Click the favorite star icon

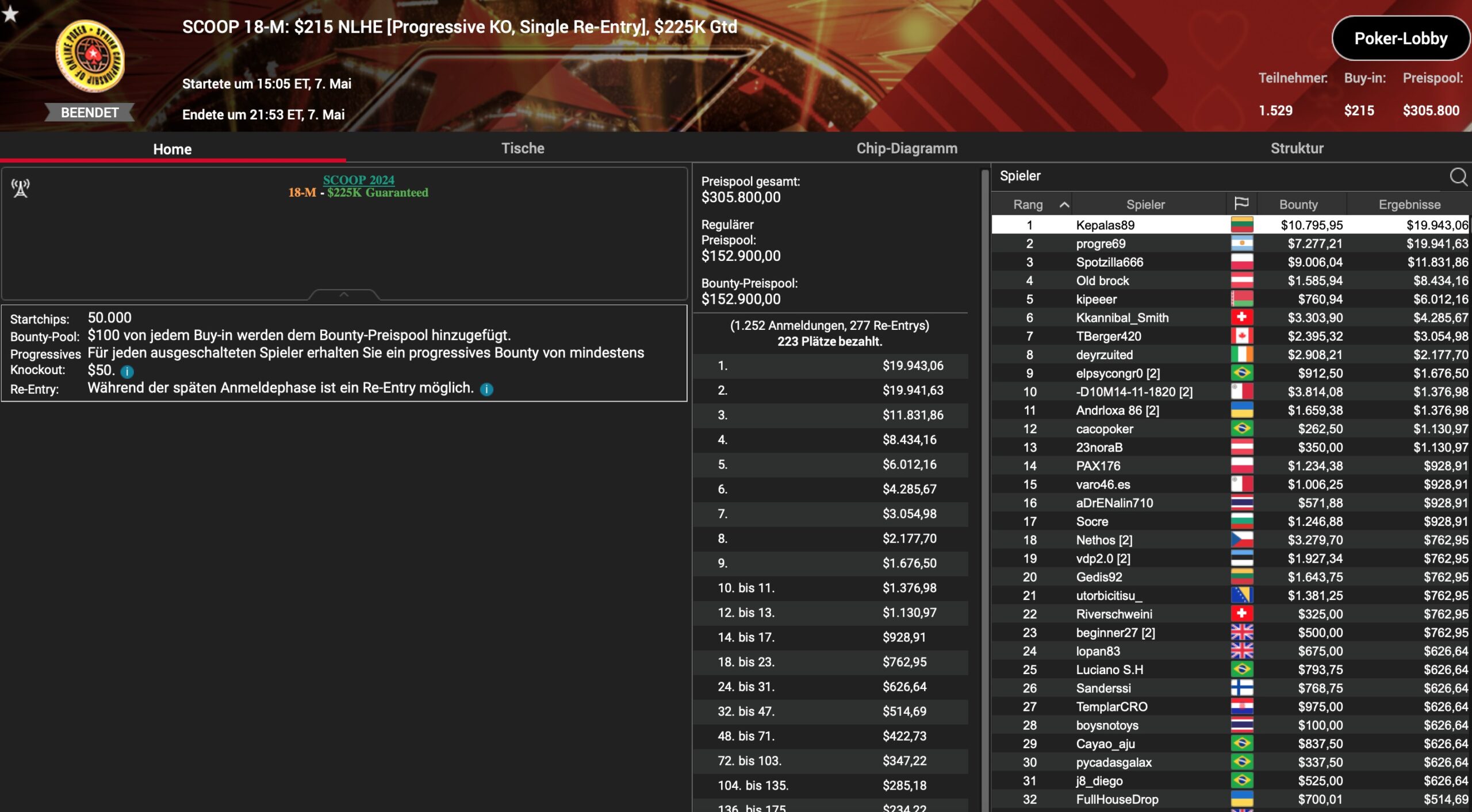[x=10, y=13]
